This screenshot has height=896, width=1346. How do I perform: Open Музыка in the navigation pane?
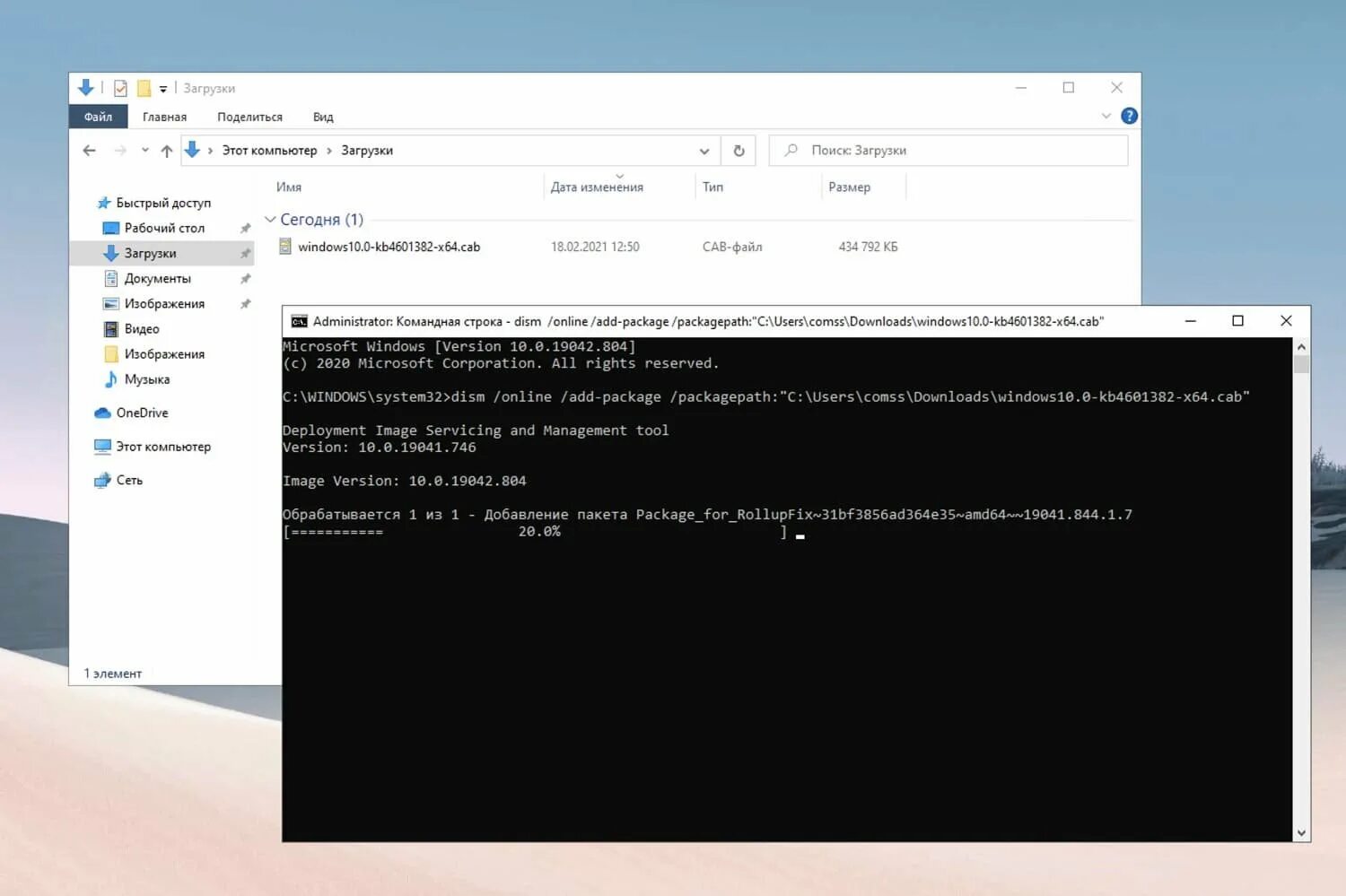point(146,379)
